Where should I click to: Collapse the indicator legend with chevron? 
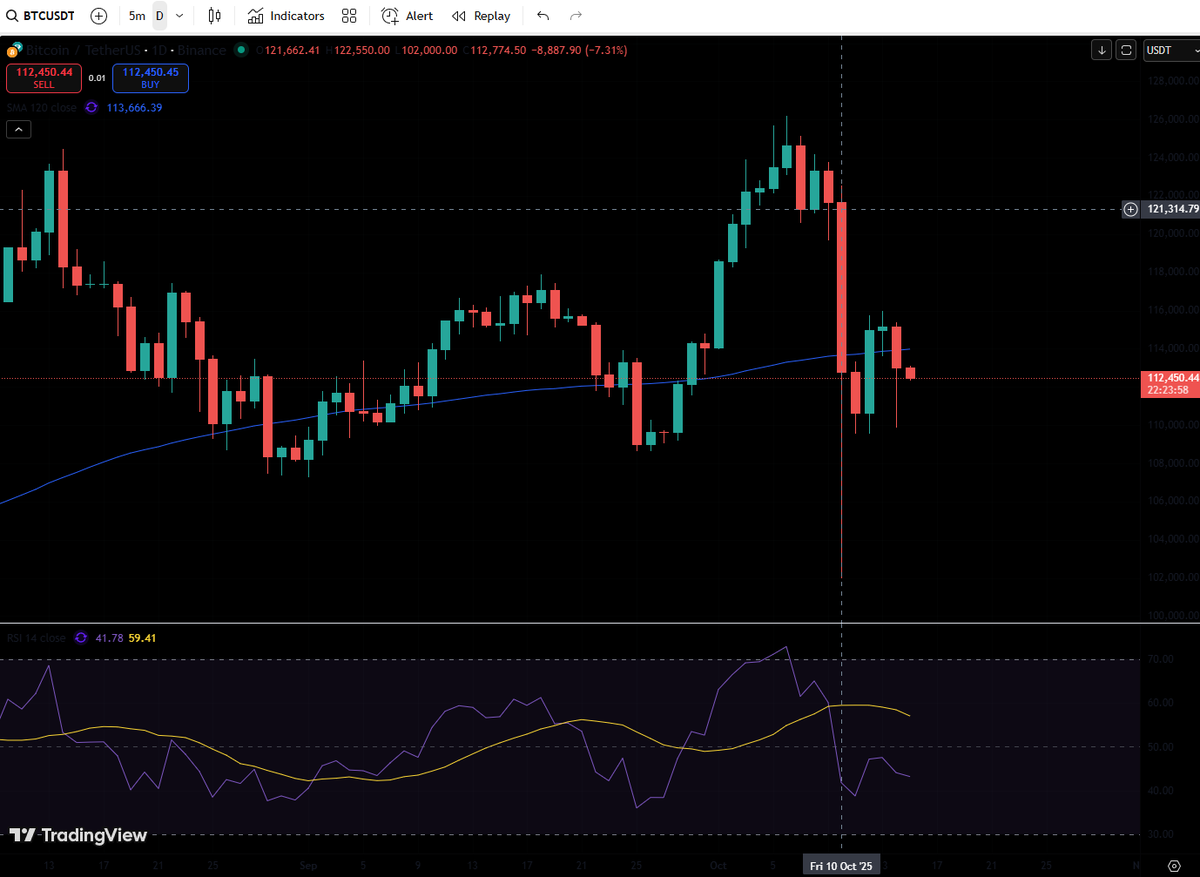pos(19,129)
